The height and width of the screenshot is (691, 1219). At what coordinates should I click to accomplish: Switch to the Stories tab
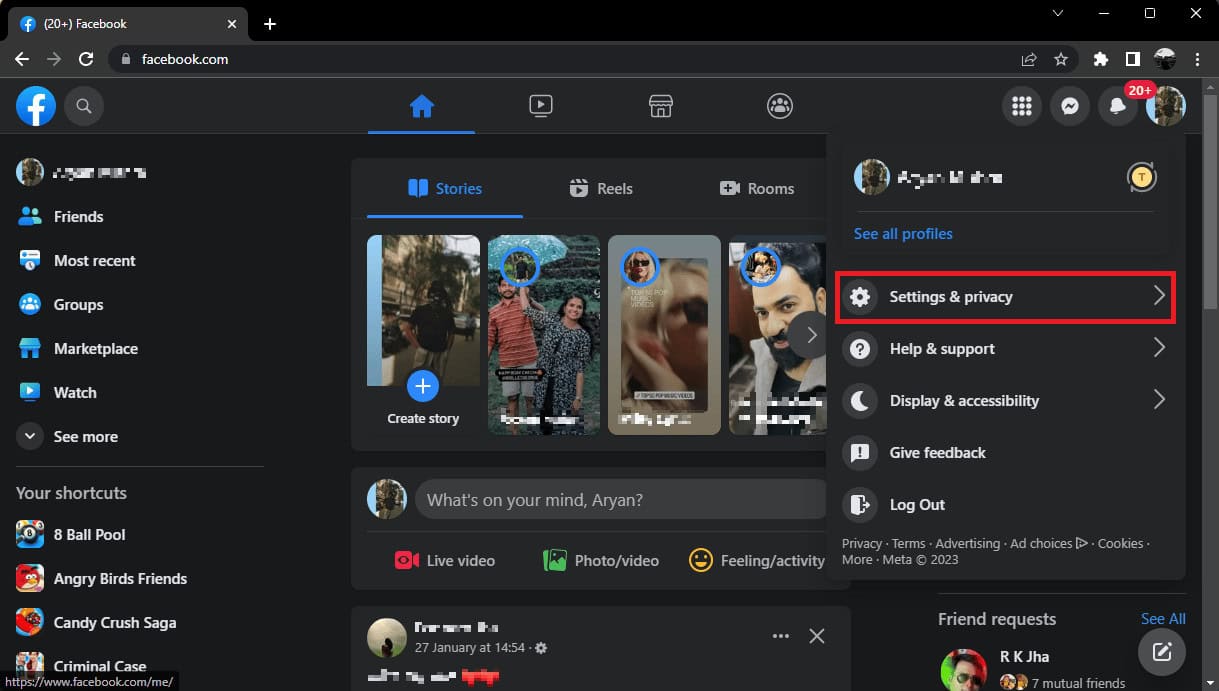click(x=445, y=188)
